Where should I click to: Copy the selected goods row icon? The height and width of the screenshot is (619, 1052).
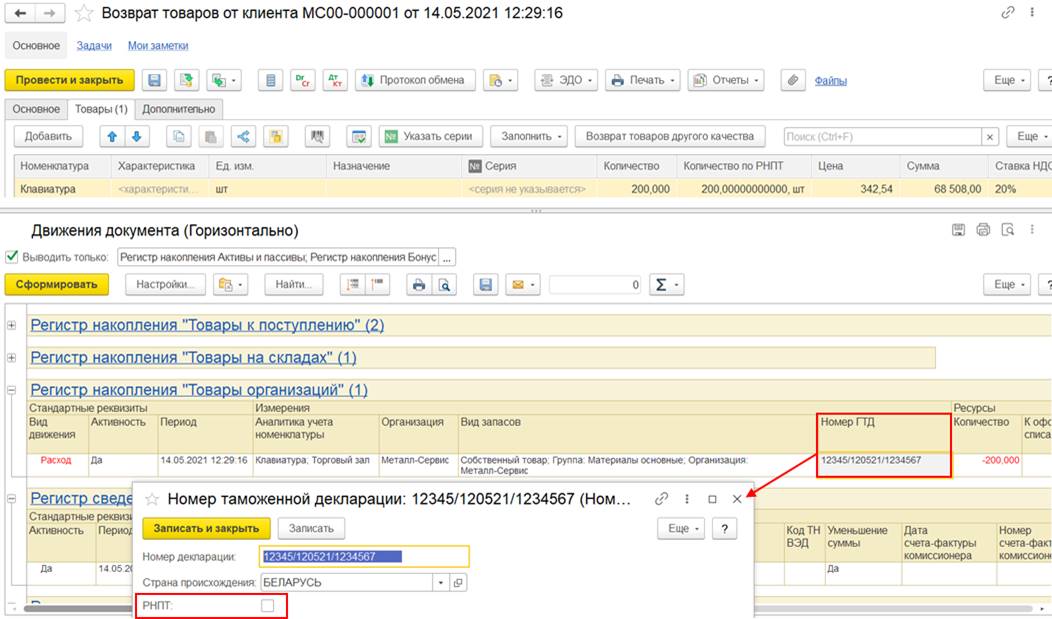[x=178, y=137]
